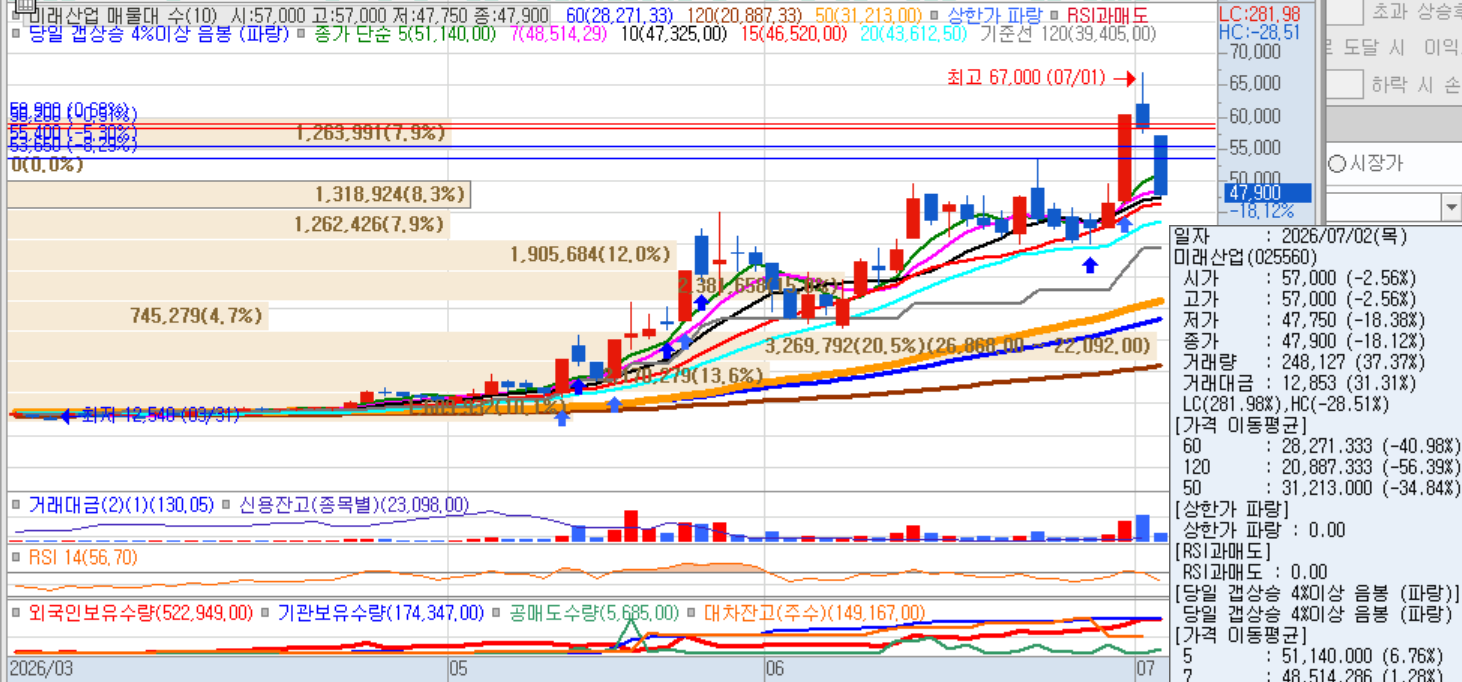Click the RSI과매도 indicator legend marker
Screen dimensions: 1462x682
pos(1055,16)
